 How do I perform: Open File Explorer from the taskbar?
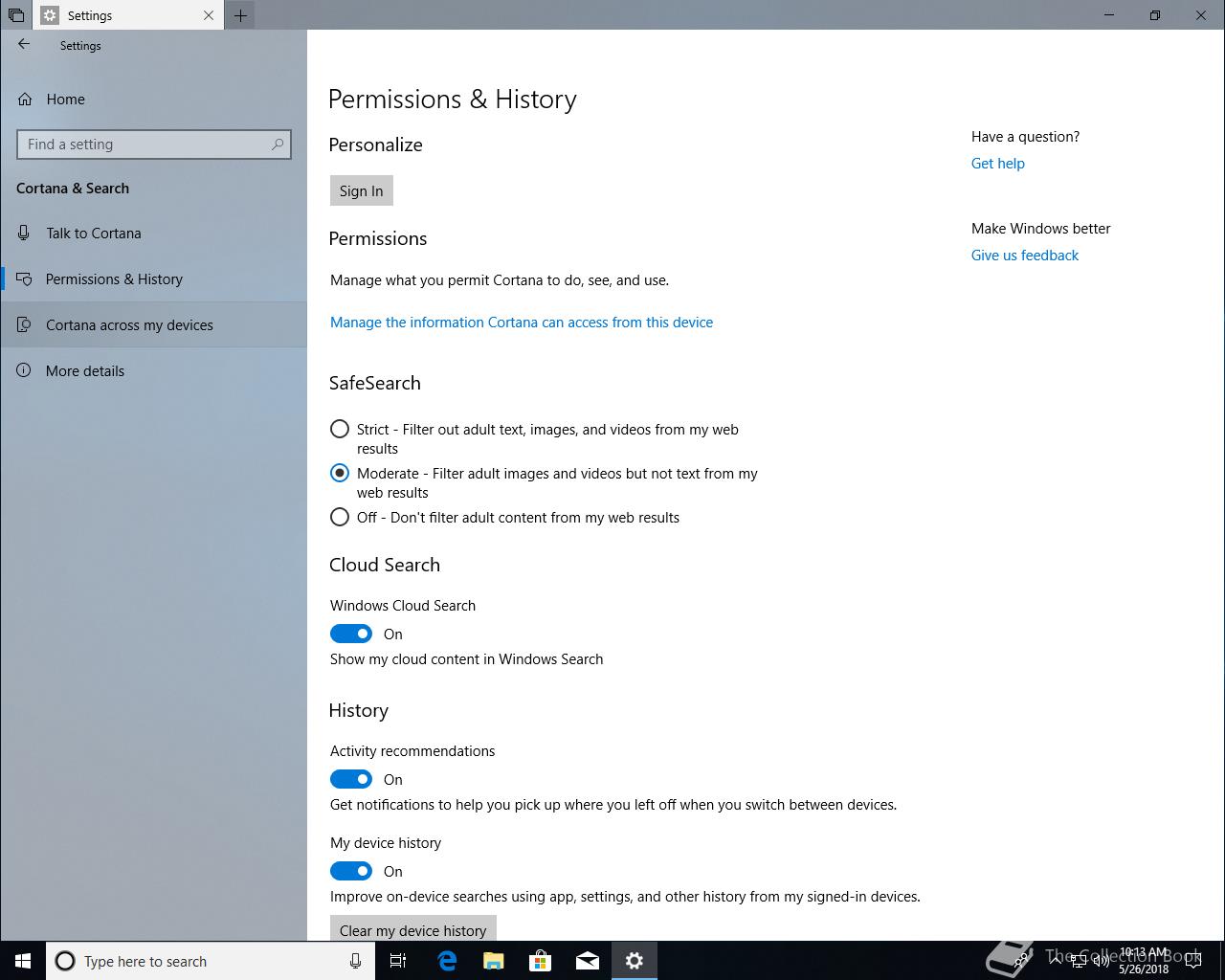(x=494, y=961)
